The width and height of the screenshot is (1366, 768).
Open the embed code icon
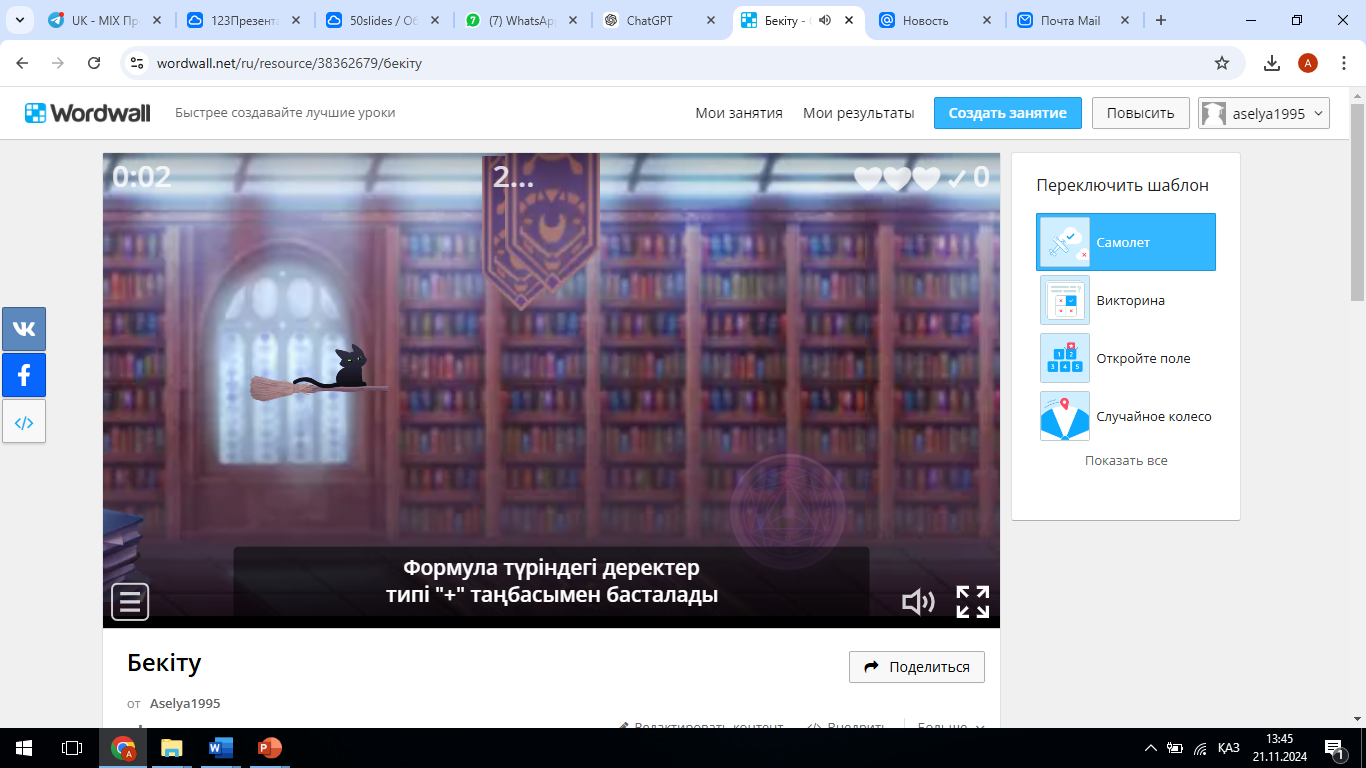coord(24,422)
